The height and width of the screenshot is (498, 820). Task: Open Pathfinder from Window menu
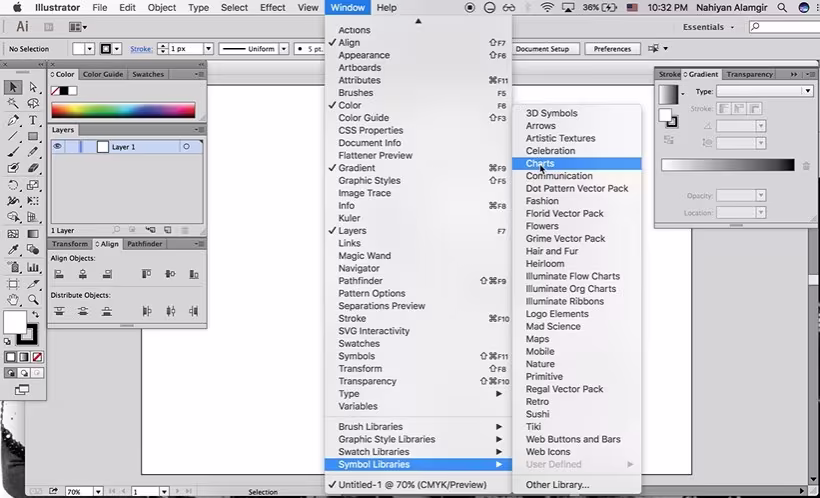418,281
